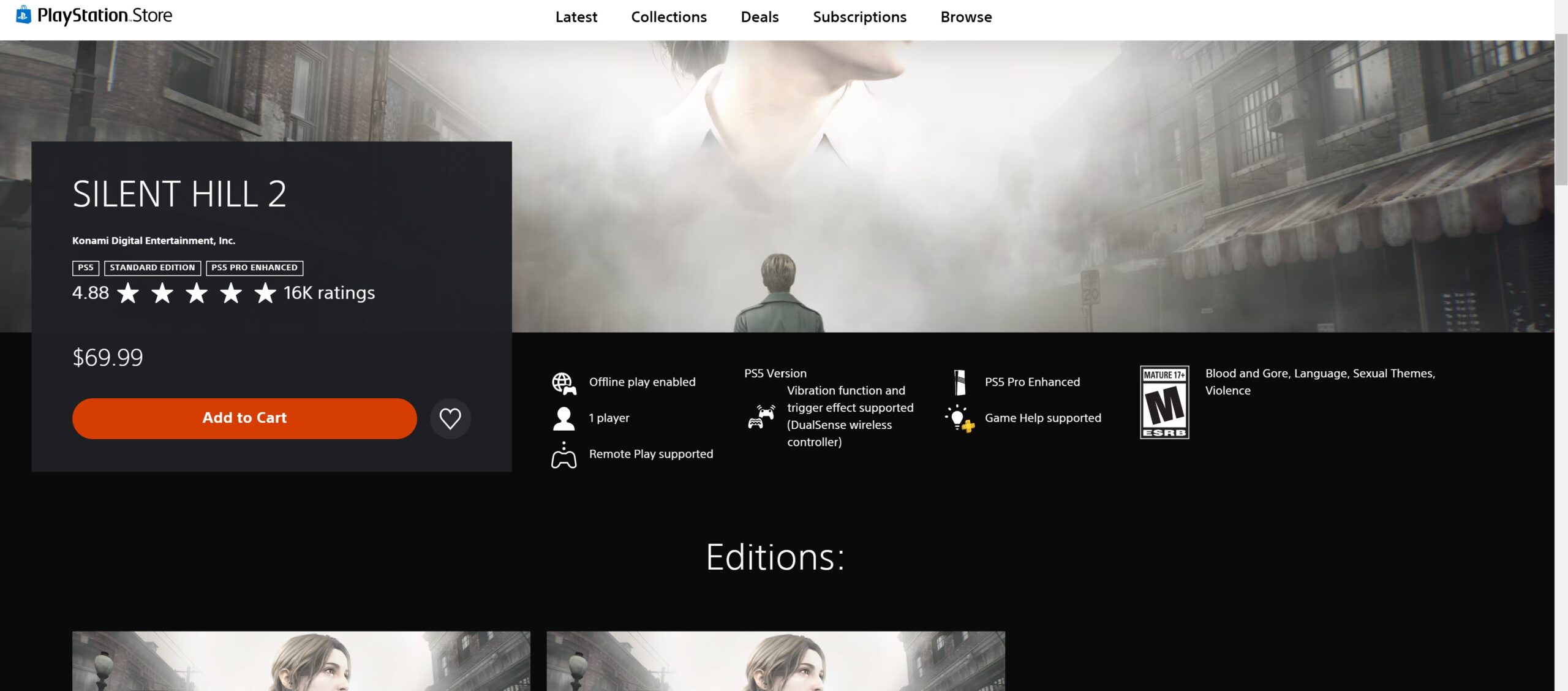Click the 1 player person icon
The width and height of the screenshot is (1568, 691).
(x=563, y=418)
